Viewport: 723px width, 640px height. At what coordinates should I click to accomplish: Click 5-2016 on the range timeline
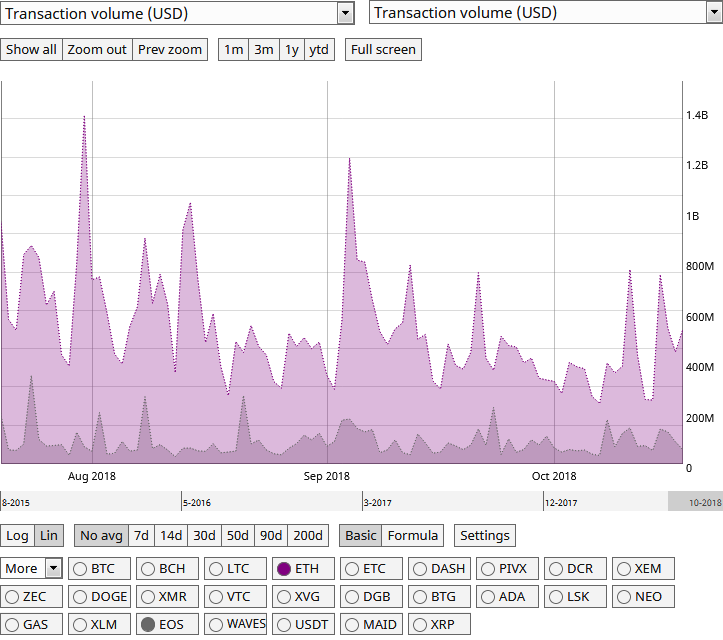coord(197,503)
